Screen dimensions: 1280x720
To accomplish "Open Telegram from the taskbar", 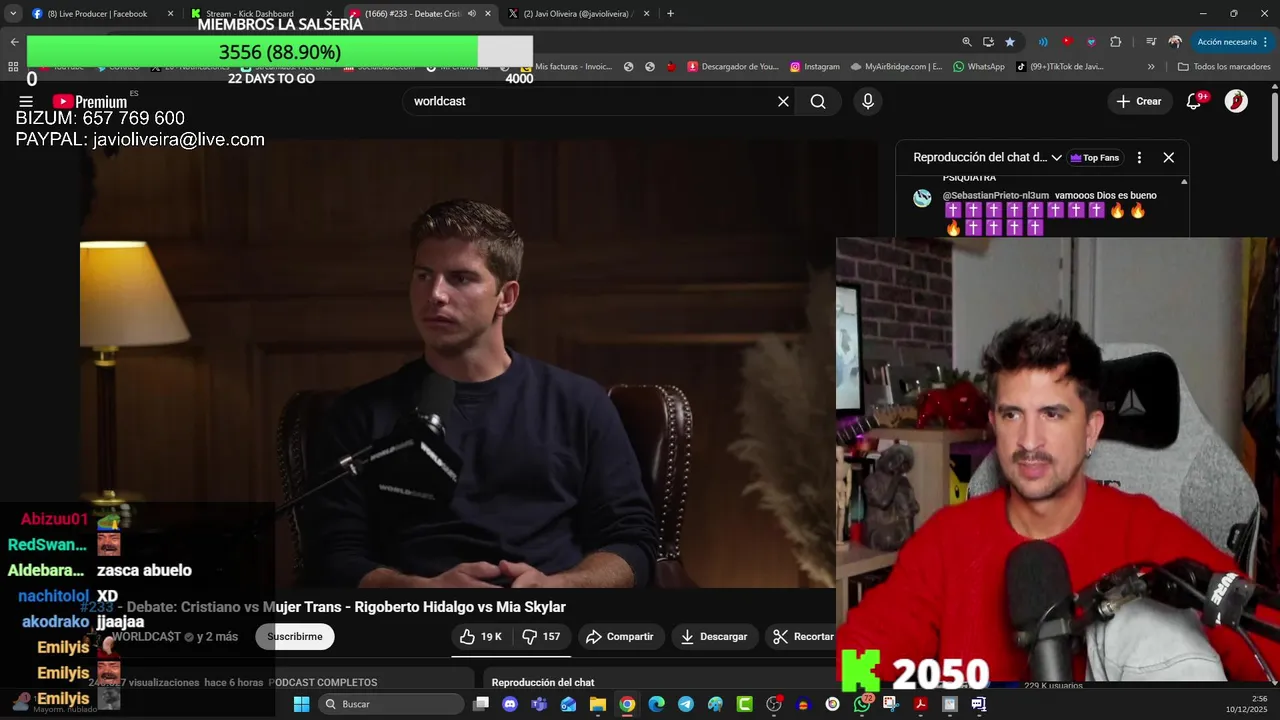I will point(685,704).
